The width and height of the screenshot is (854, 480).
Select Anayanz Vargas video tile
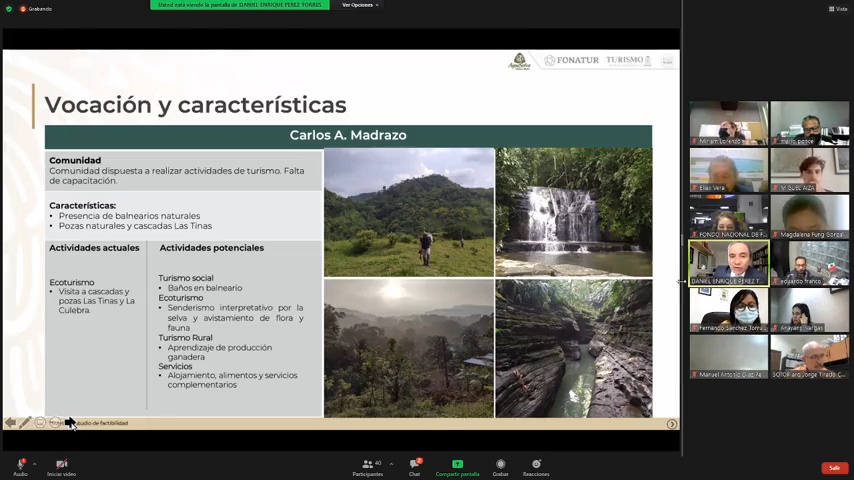click(809, 310)
